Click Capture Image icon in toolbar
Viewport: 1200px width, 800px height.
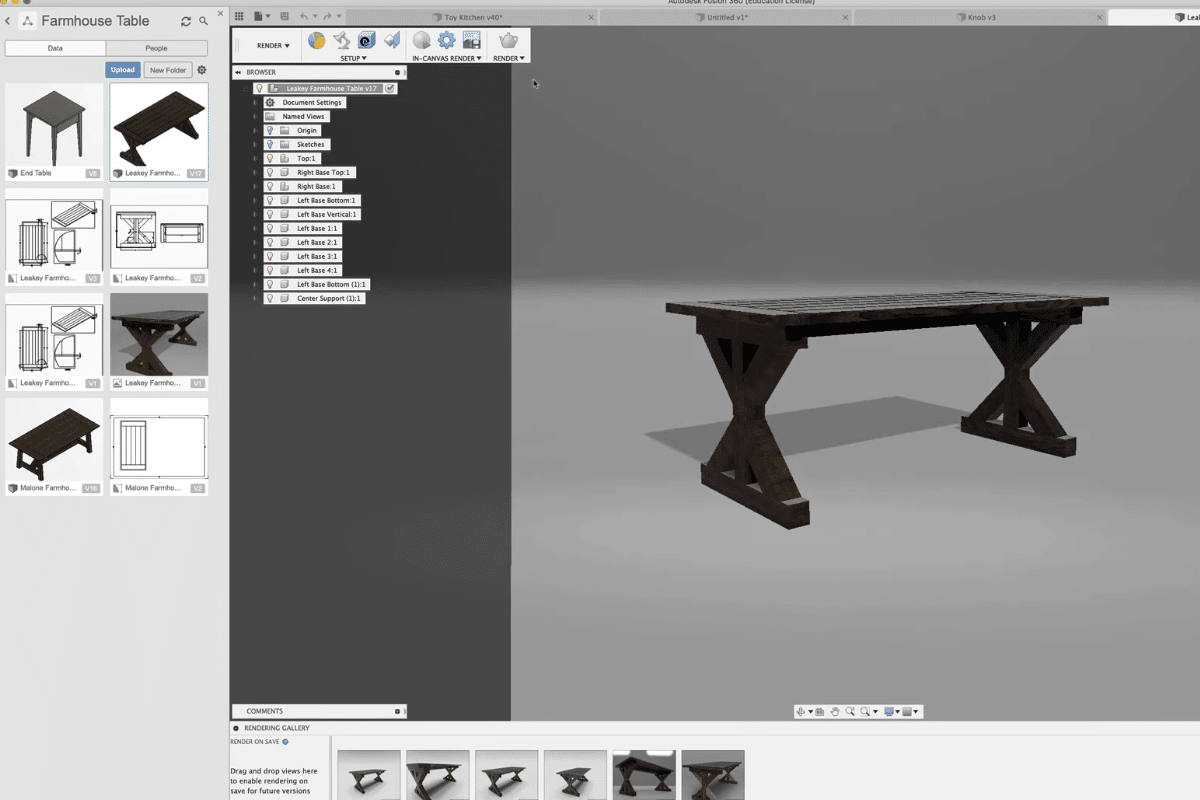472,40
